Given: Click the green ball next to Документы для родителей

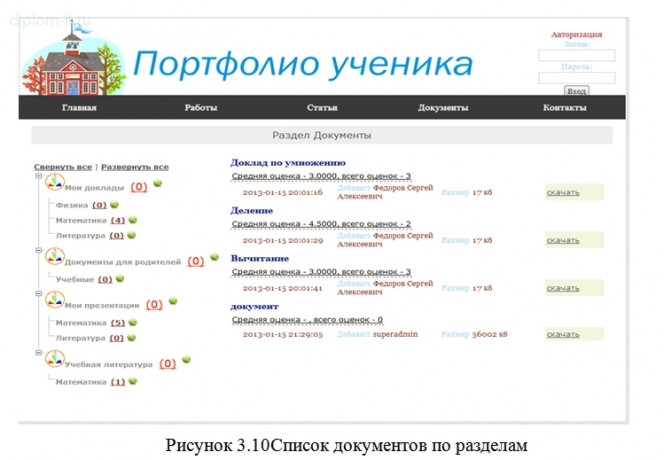Looking at the screenshot, I should [214, 257].
